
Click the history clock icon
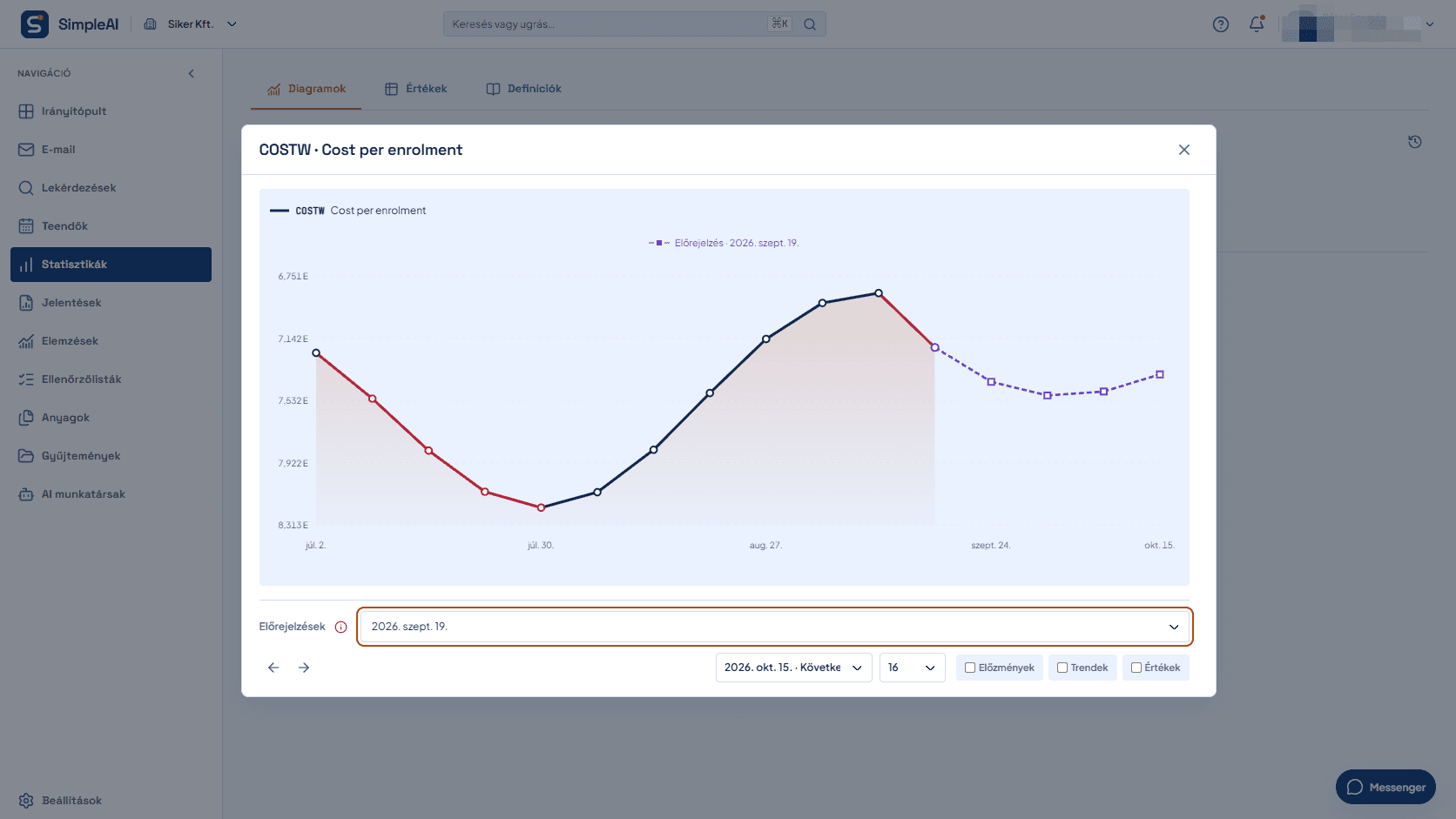tap(1415, 142)
